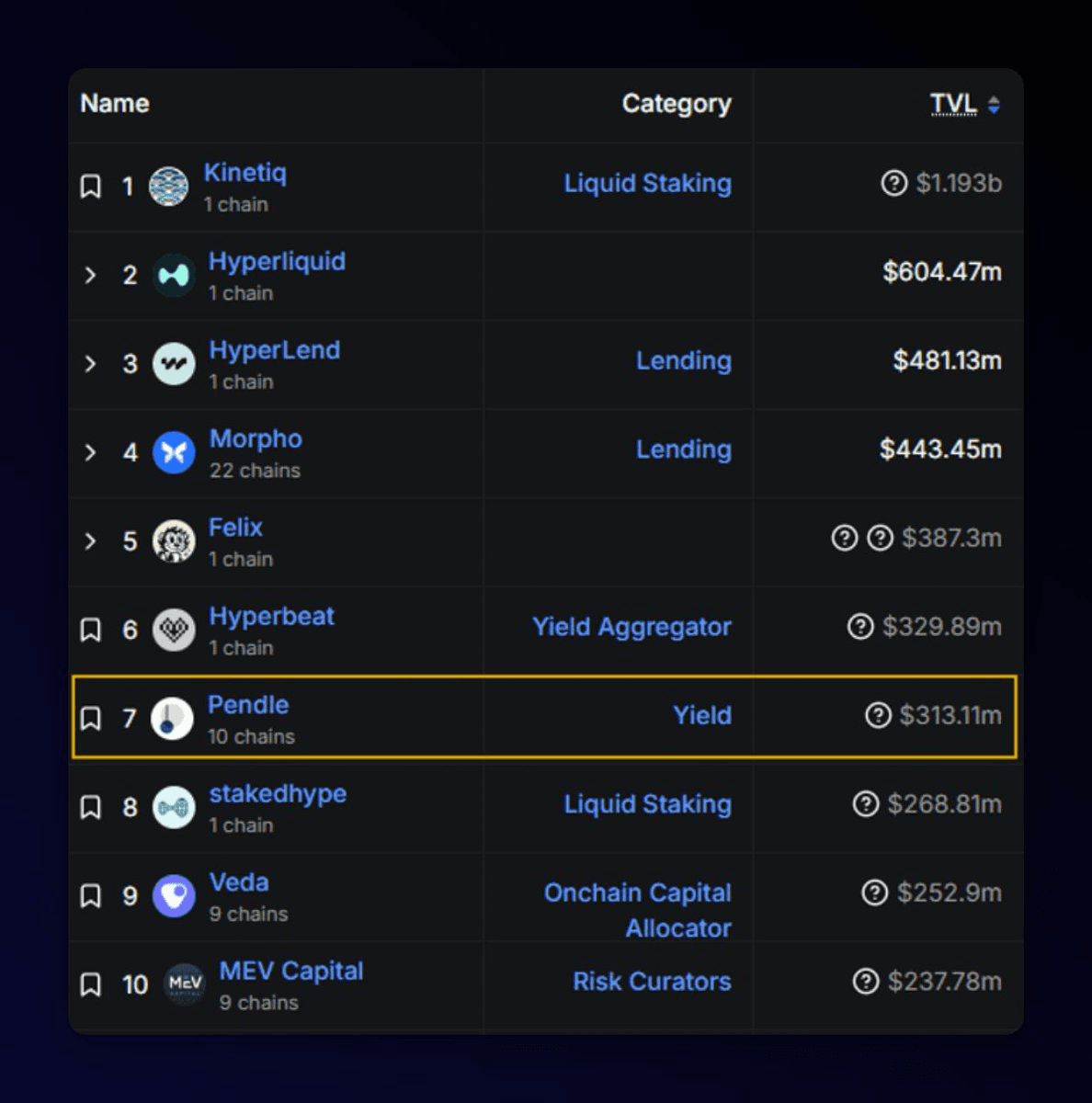Screen dimensions: 1092x1103
Task: Open the Pendle protocol link
Action: (248, 705)
